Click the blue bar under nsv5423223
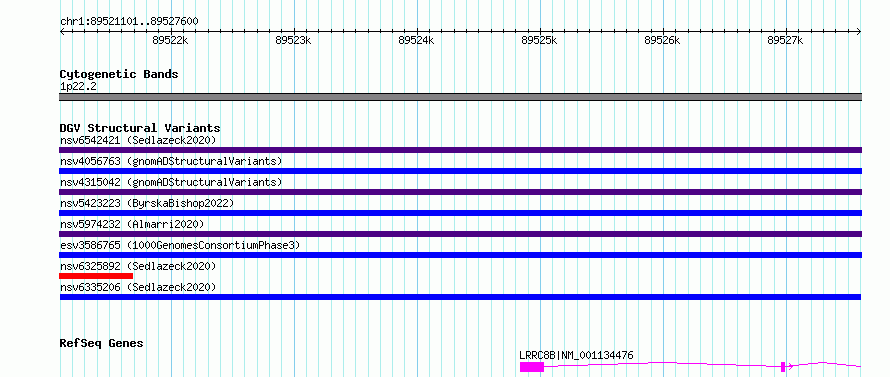890x377 pixels. pyautogui.click(x=460, y=213)
